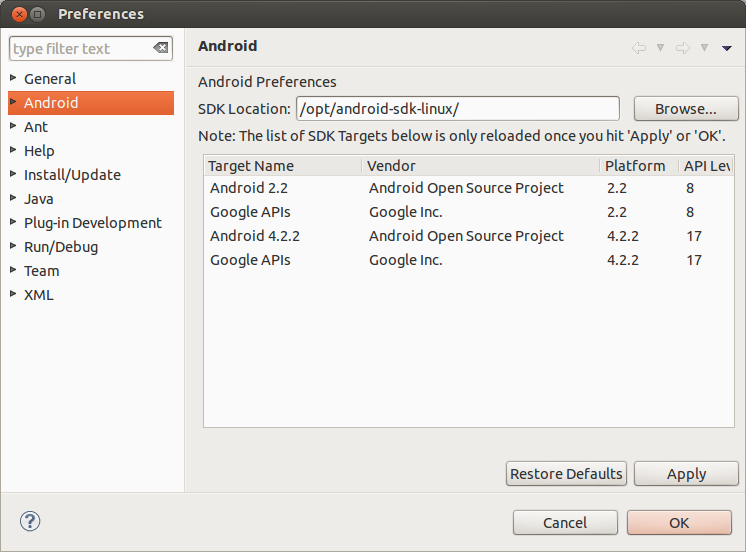Open the help question mark icon

click(x=30, y=521)
